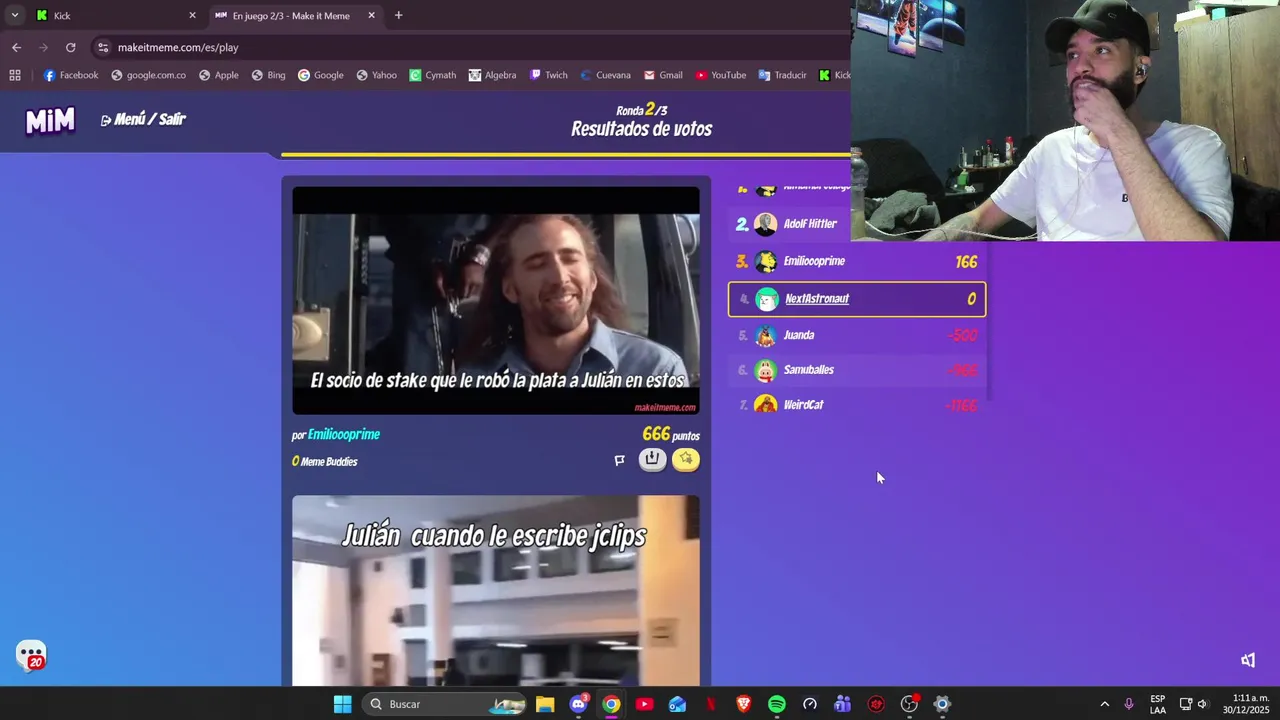Open the Windows Start menu
1280x720 pixels.
pyautogui.click(x=342, y=704)
